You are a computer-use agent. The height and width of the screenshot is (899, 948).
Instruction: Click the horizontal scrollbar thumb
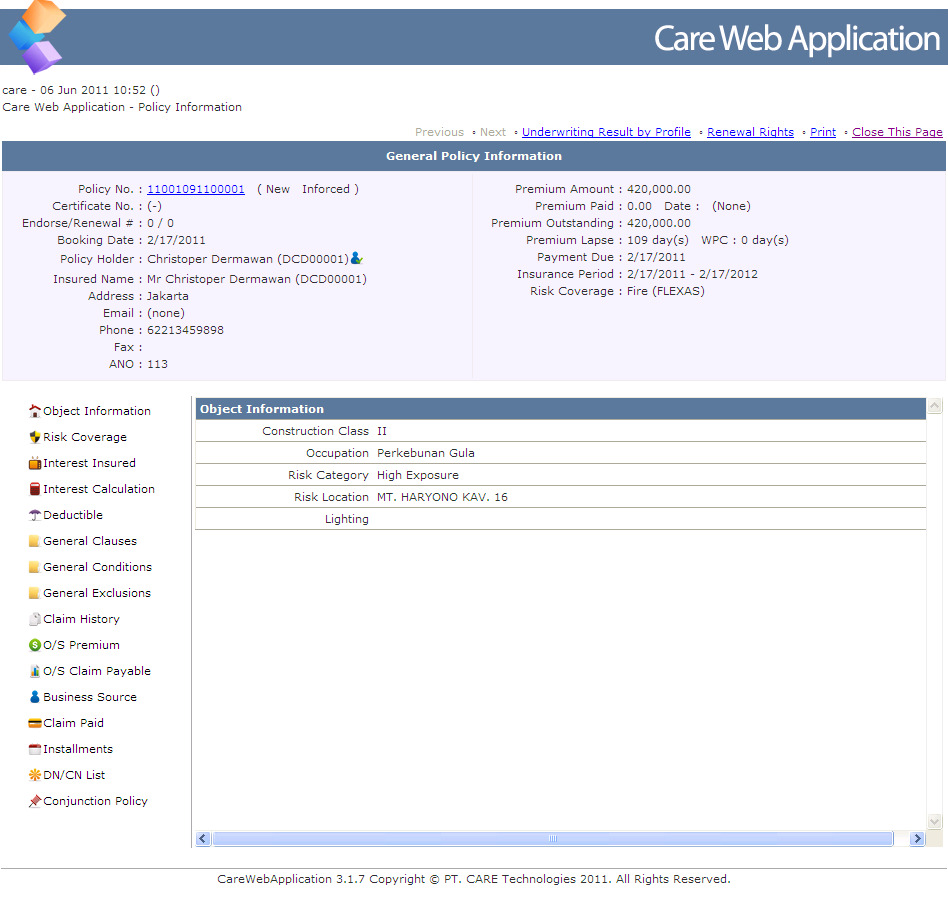(x=552, y=839)
